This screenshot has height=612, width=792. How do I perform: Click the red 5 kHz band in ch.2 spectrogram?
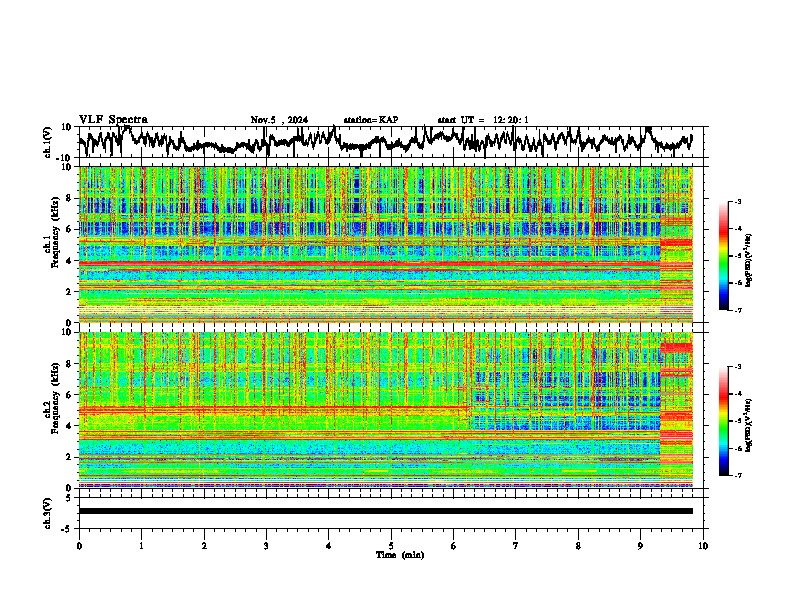pos(273,409)
